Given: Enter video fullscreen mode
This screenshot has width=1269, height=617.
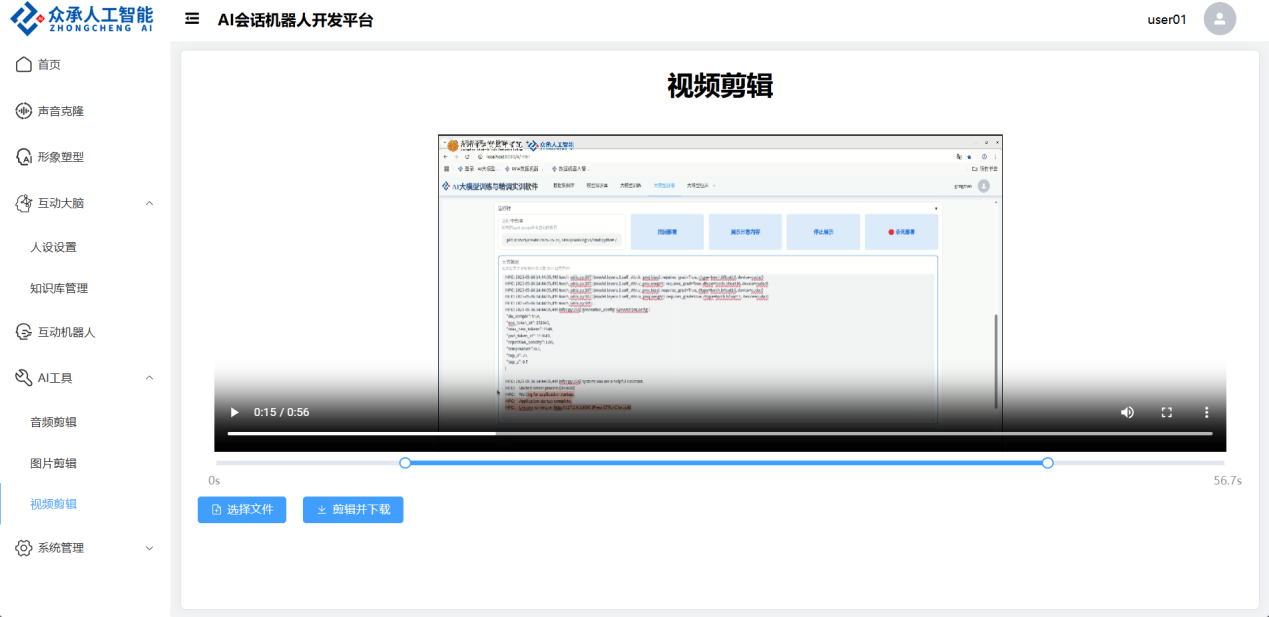Looking at the screenshot, I should [1166, 412].
